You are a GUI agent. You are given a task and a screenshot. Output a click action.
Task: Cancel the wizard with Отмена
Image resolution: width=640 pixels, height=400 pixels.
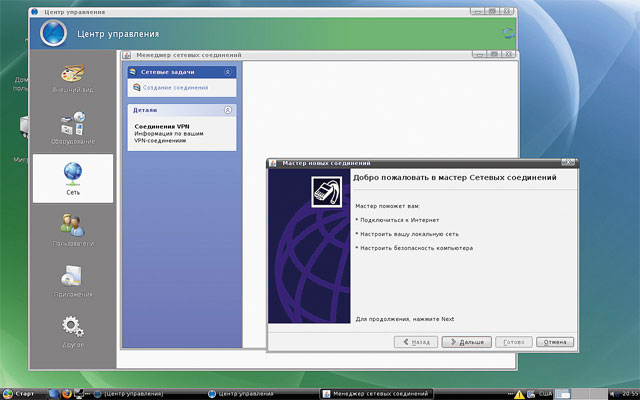coord(555,342)
